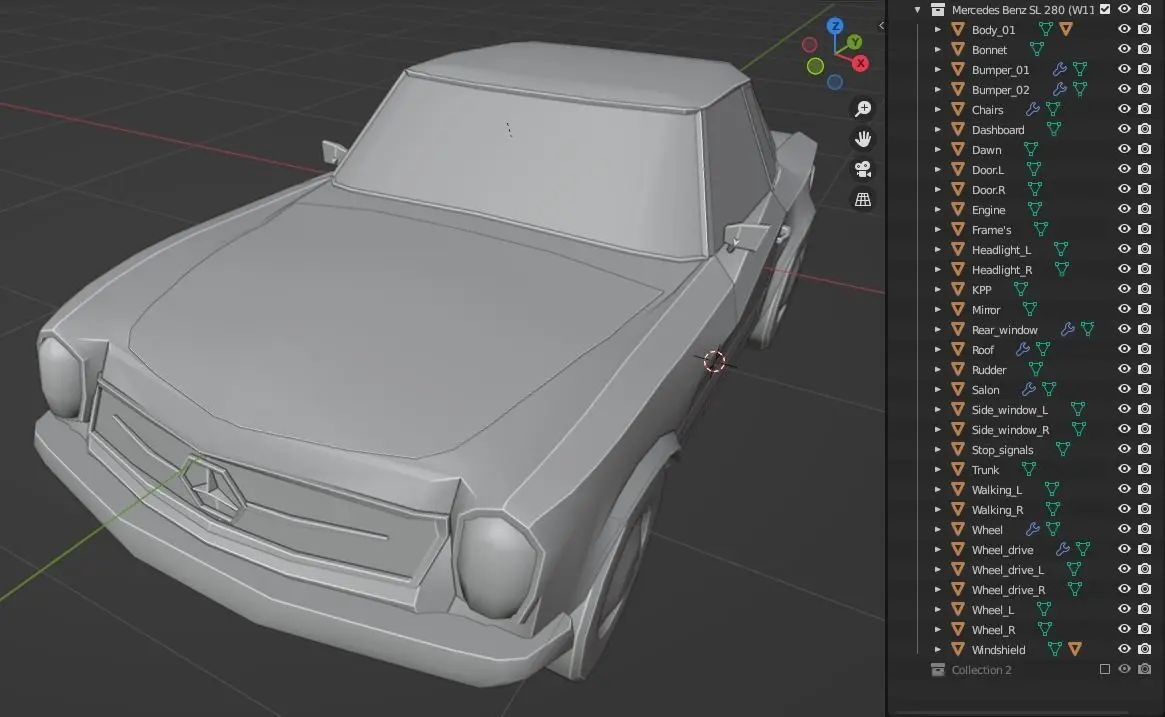Select the Wheel object name

[x=987, y=530]
